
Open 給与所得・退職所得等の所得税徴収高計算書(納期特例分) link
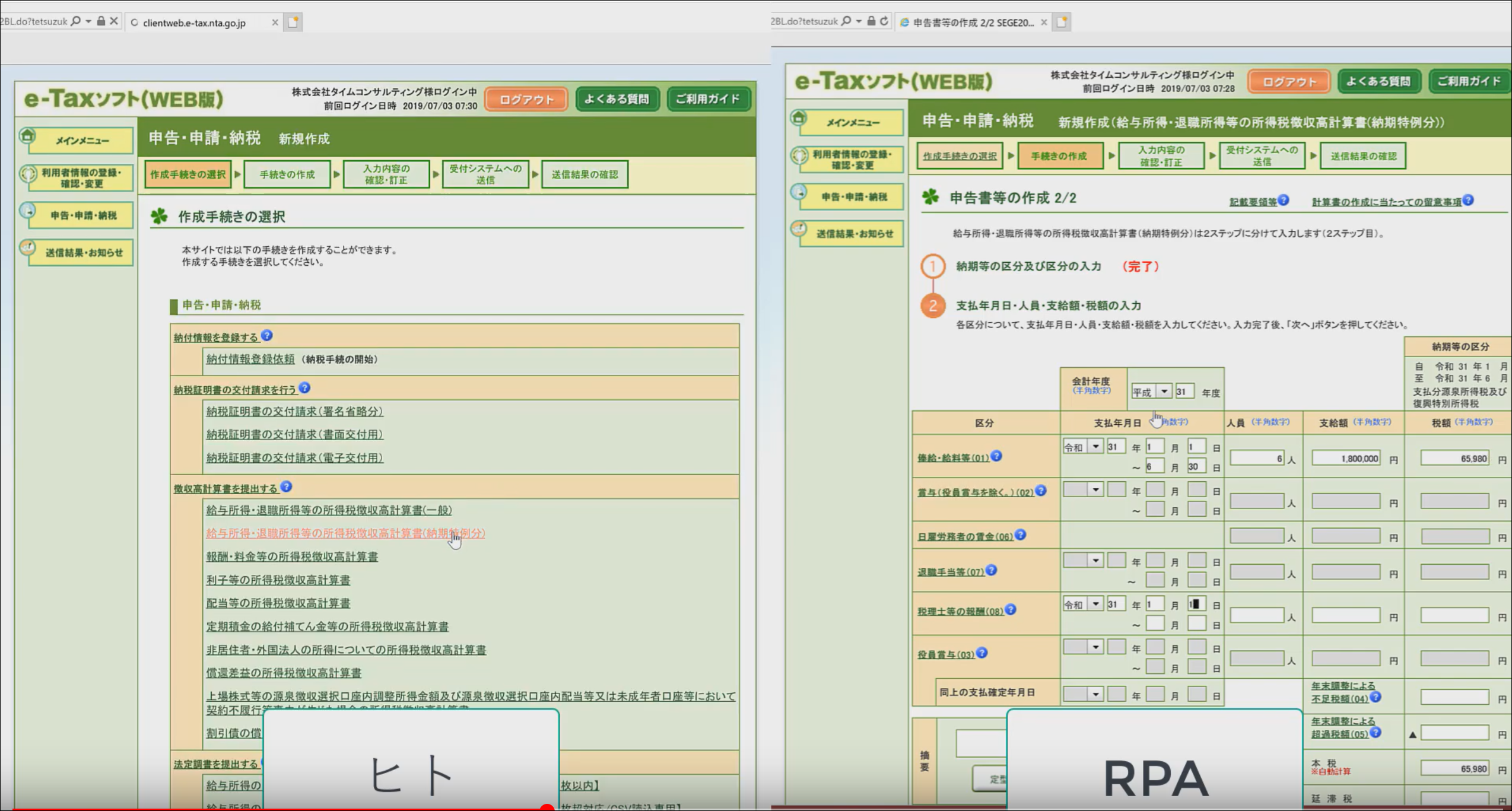coord(345,533)
